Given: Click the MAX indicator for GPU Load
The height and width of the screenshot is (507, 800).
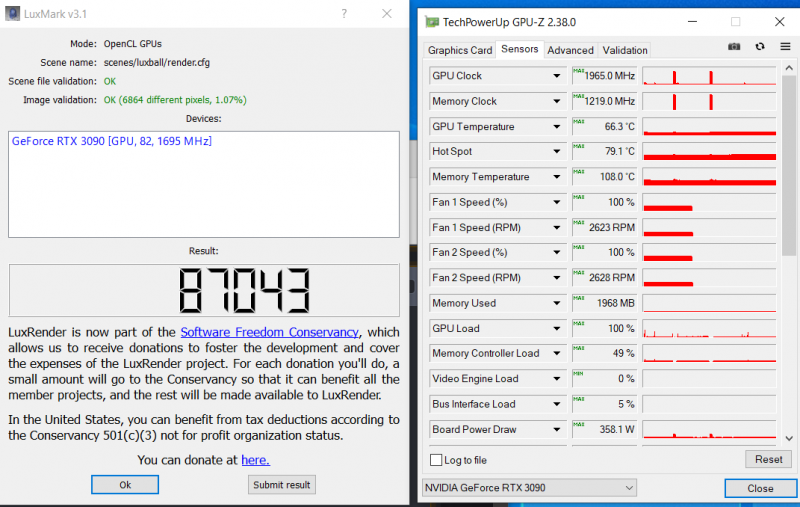Looking at the screenshot, I should point(579,323).
